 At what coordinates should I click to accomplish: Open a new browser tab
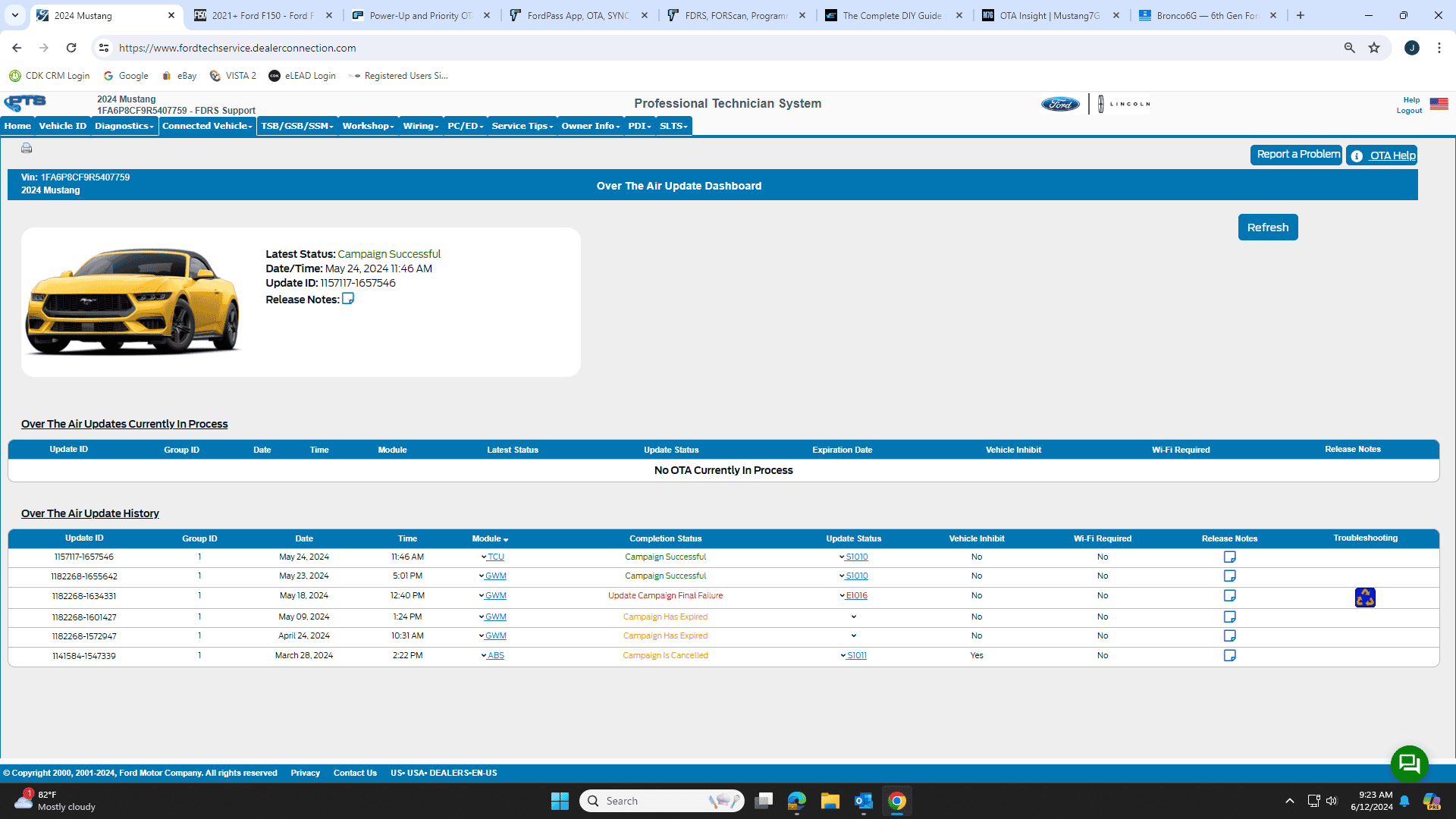(1301, 15)
